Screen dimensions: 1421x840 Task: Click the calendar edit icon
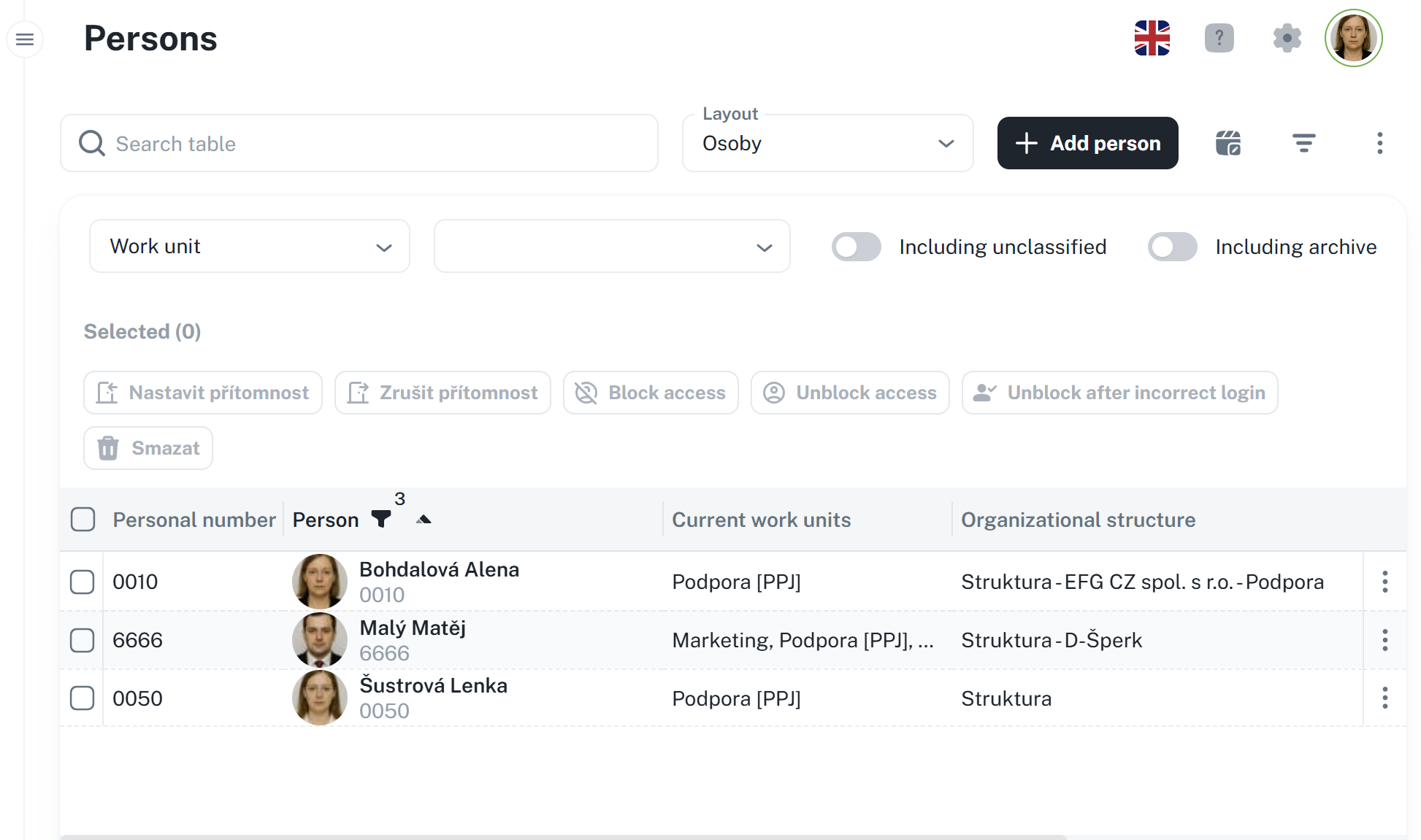pyautogui.click(x=1228, y=143)
